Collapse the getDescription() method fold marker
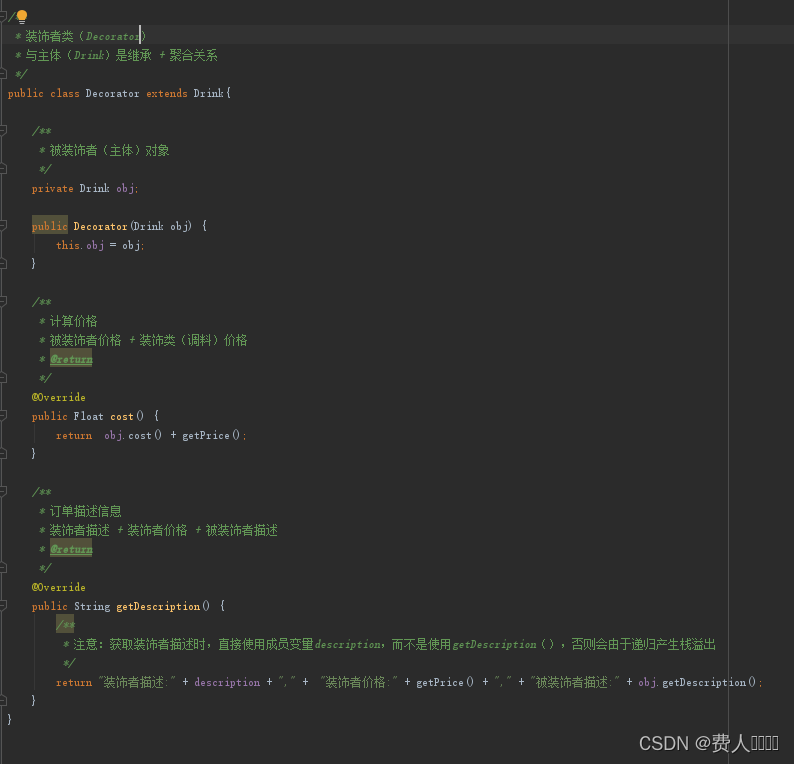This screenshot has width=794, height=764. 3,606
